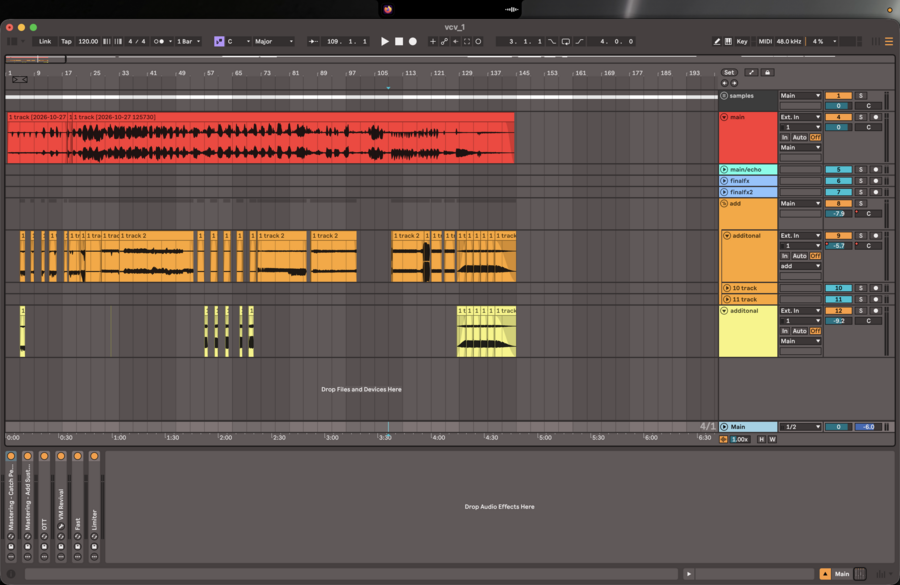Turn on Fast device activator

77,456
